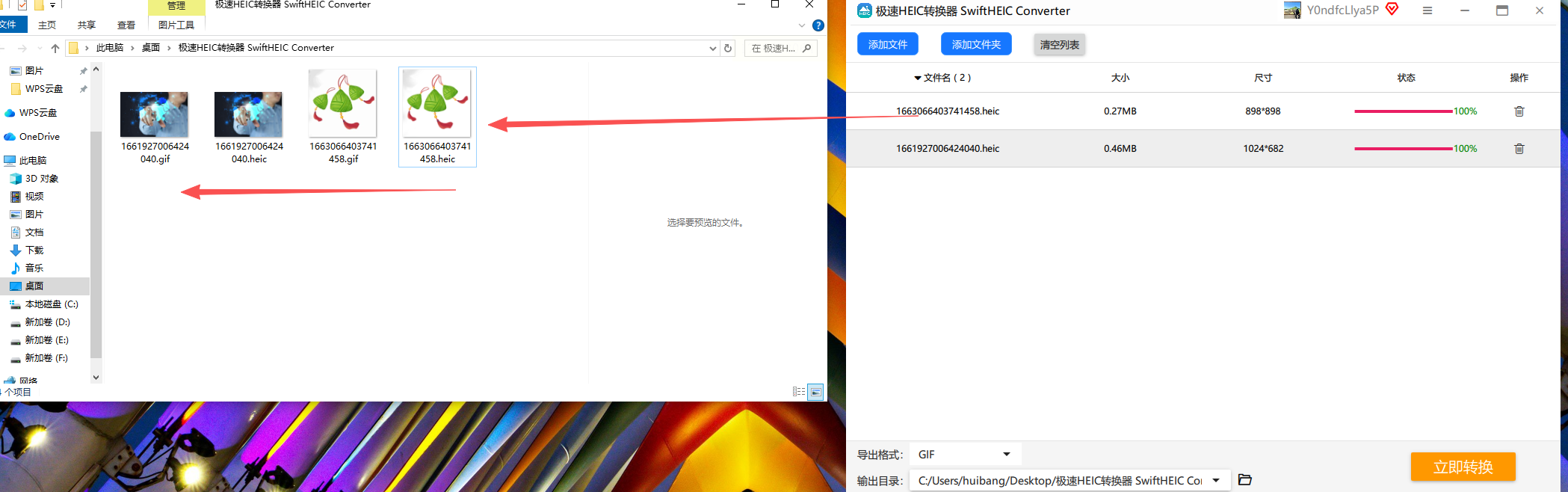Open 视频 folder in sidebar
The height and width of the screenshot is (492, 1568).
[x=27, y=197]
